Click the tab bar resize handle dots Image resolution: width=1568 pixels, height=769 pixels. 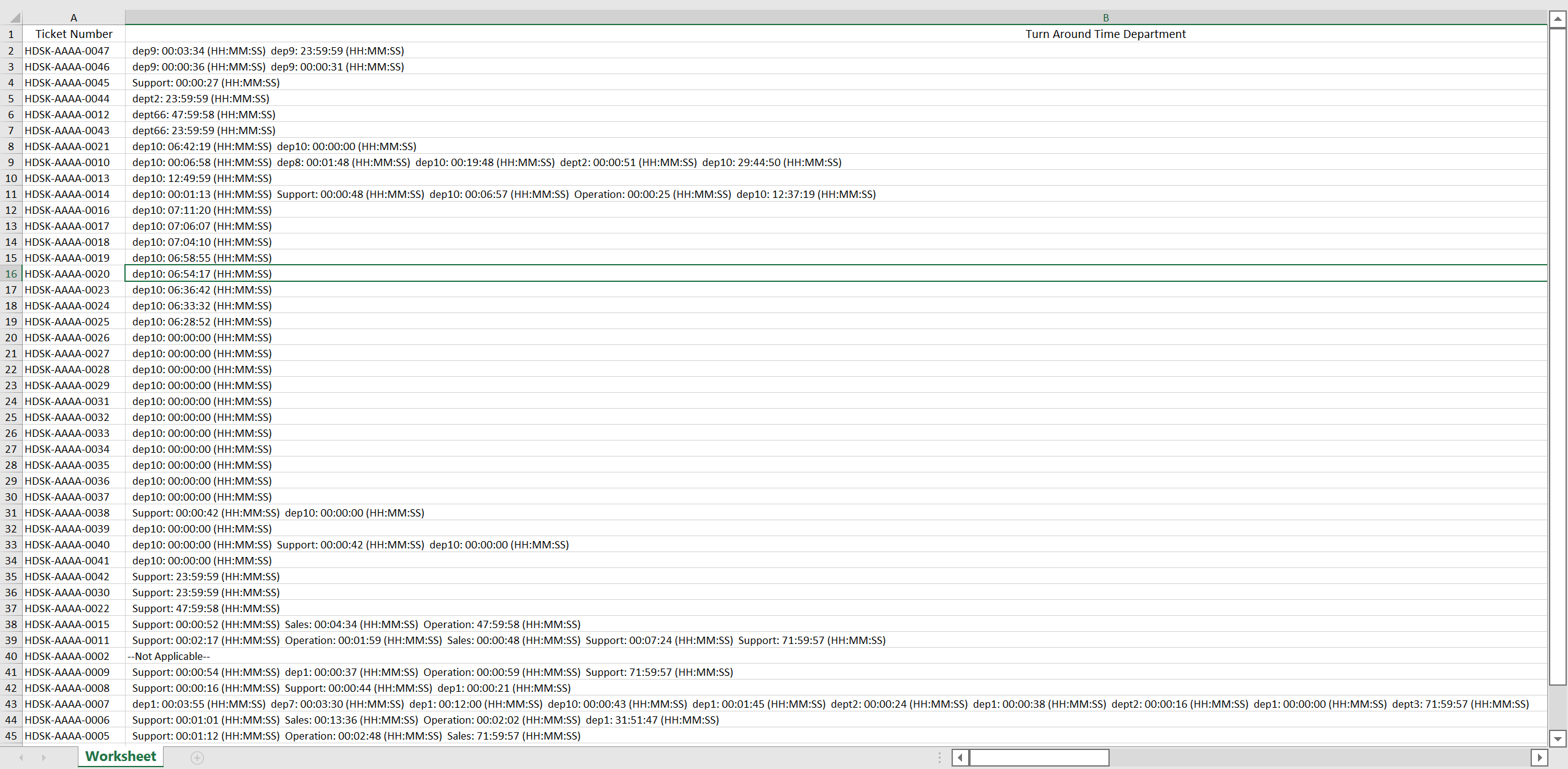[939, 758]
